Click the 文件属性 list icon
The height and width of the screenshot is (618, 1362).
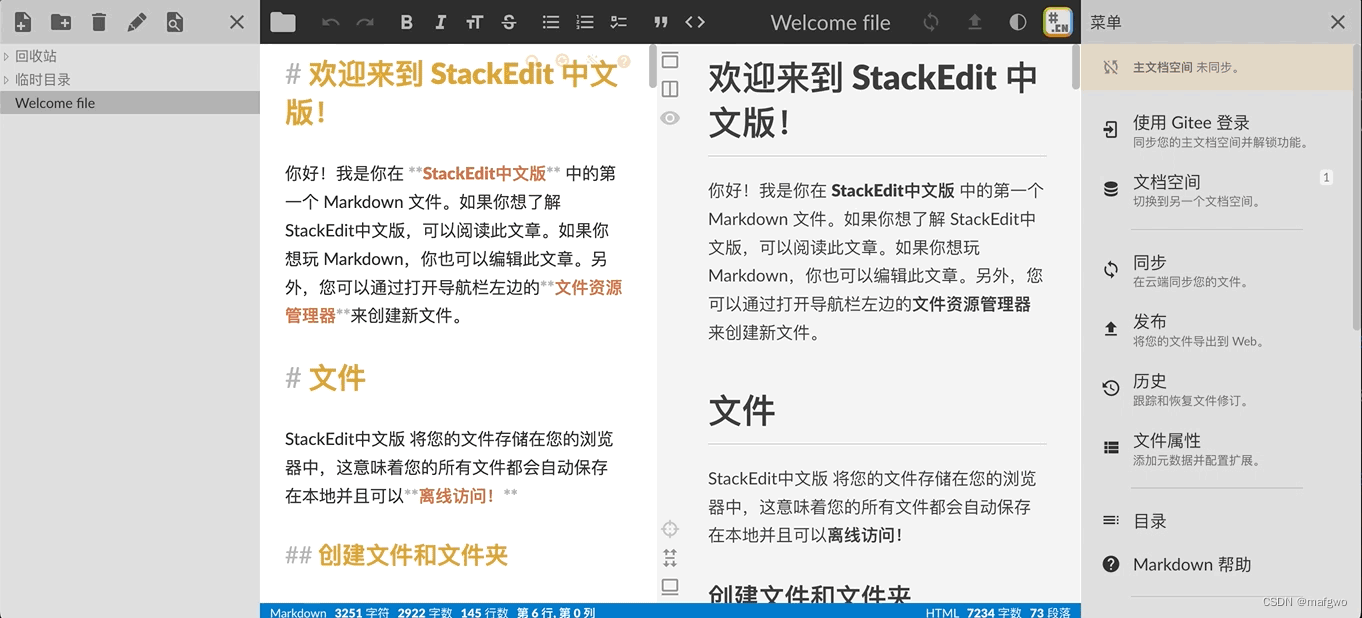point(1111,448)
